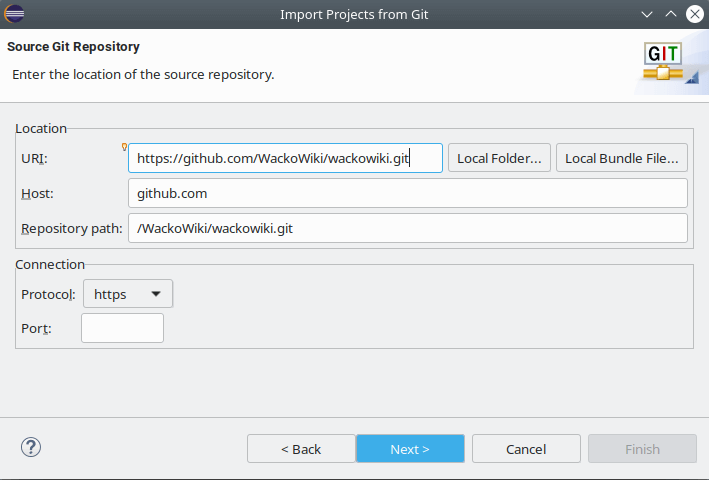The height and width of the screenshot is (480, 709).
Task: Choose the Local Bundle File... button
Action: tap(622, 158)
